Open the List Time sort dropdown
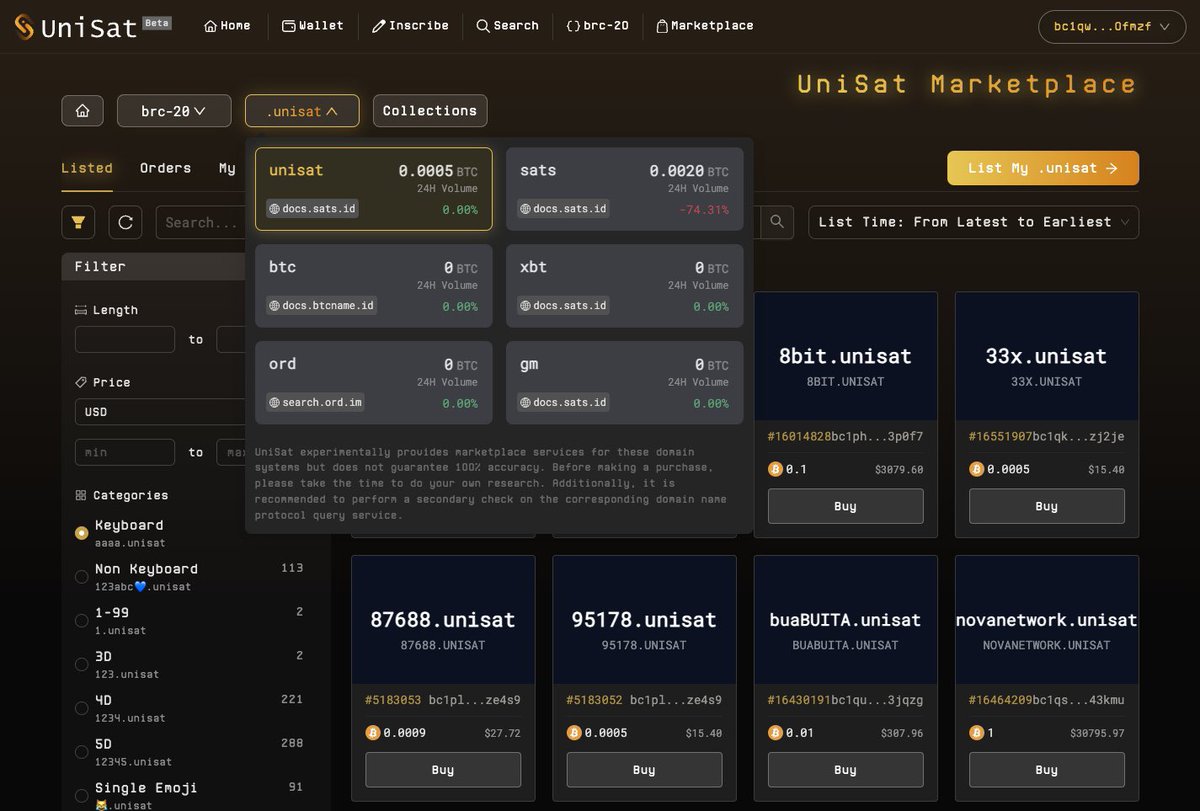Image resolution: width=1200 pixels, height=811 pixels. tap(973, 222)
